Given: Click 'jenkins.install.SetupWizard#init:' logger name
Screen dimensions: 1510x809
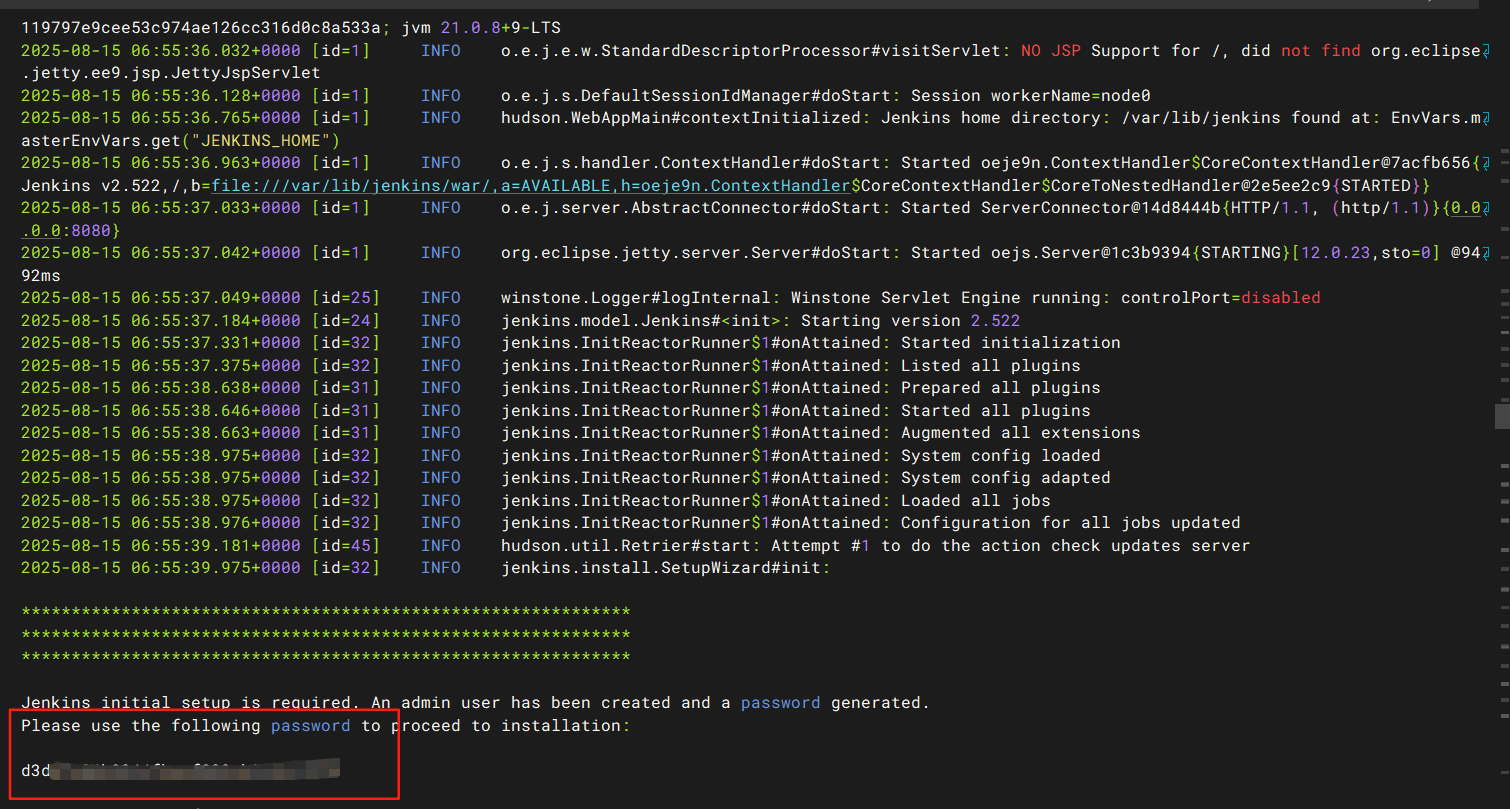Looking at the screenshot, I should tap(666, 568).
